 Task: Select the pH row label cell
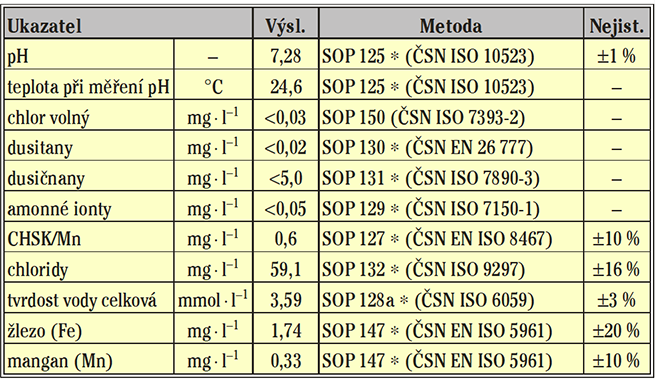click(89, 54)
